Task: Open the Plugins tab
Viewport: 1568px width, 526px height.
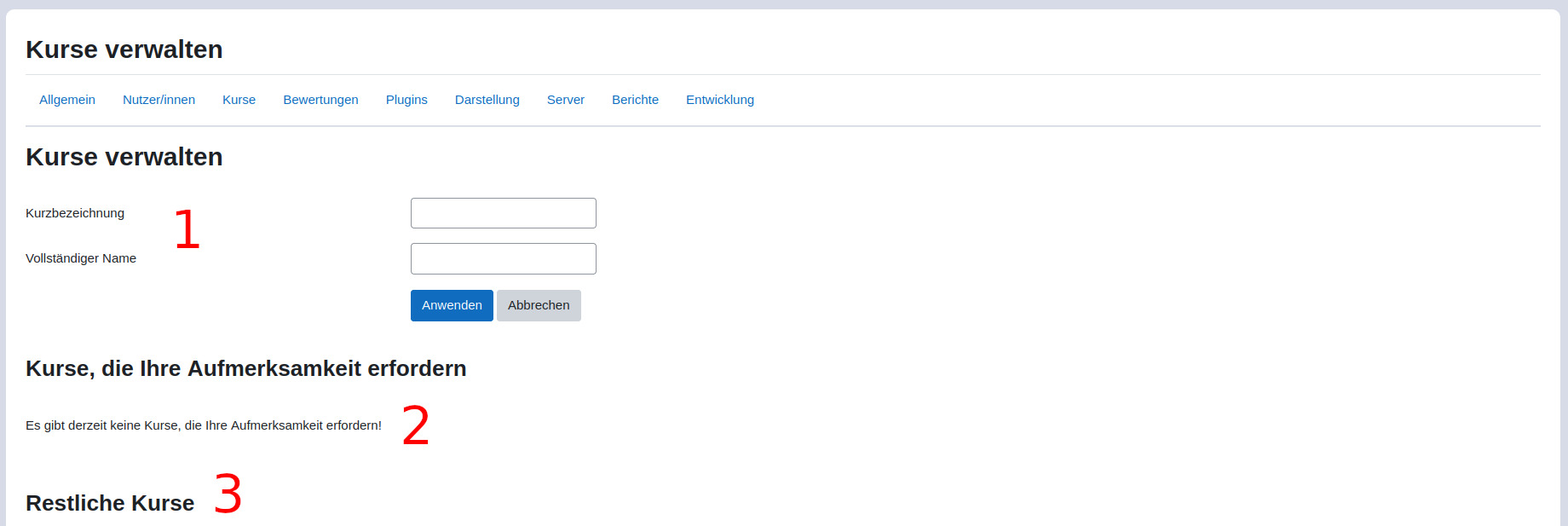Action: [406, 100]
